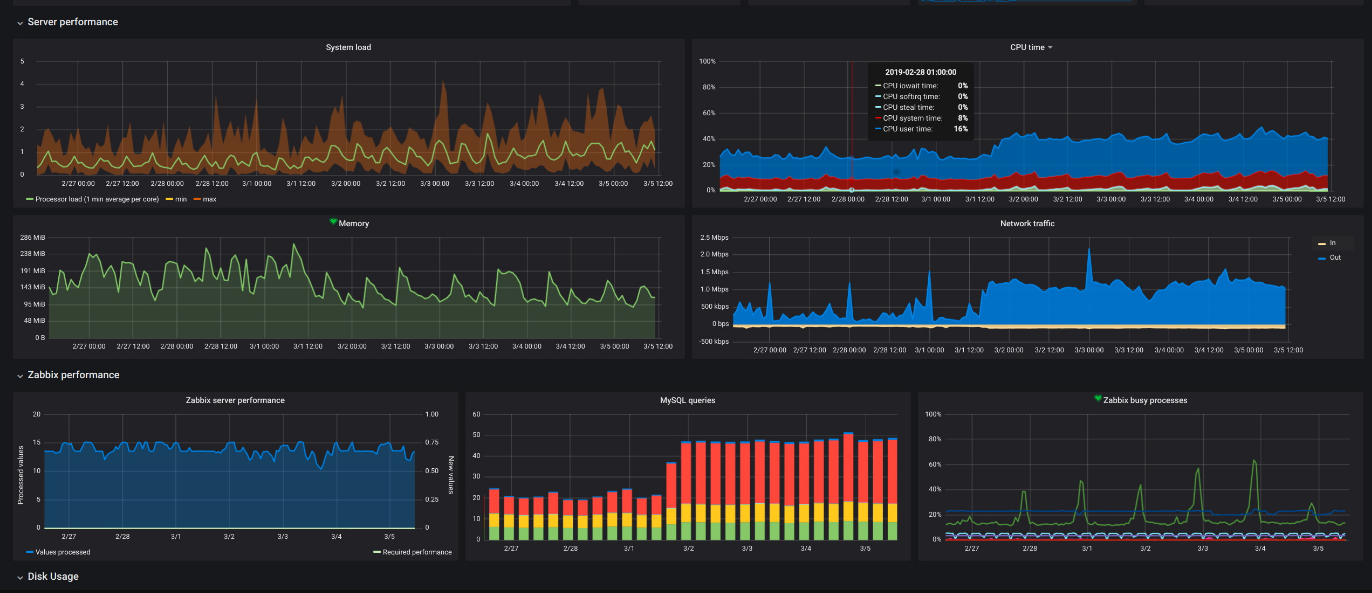
Task: Open the CPU time panel dropdown caret
Action: point(1050,47)
